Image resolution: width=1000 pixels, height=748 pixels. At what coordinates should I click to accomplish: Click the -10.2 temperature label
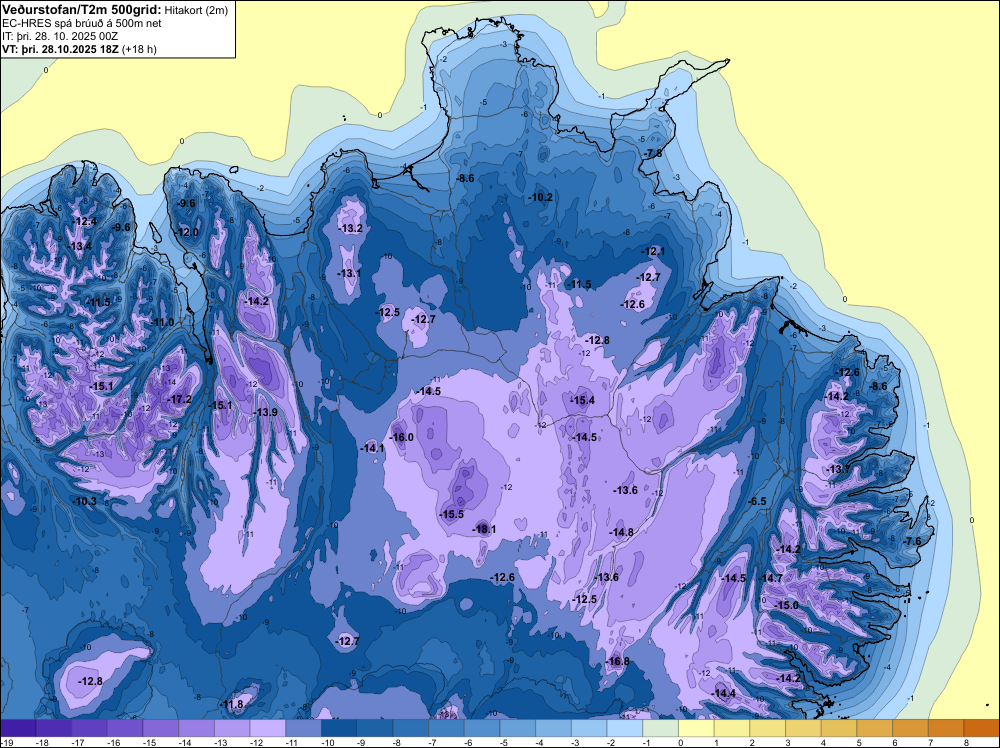[x=541, y=198]
